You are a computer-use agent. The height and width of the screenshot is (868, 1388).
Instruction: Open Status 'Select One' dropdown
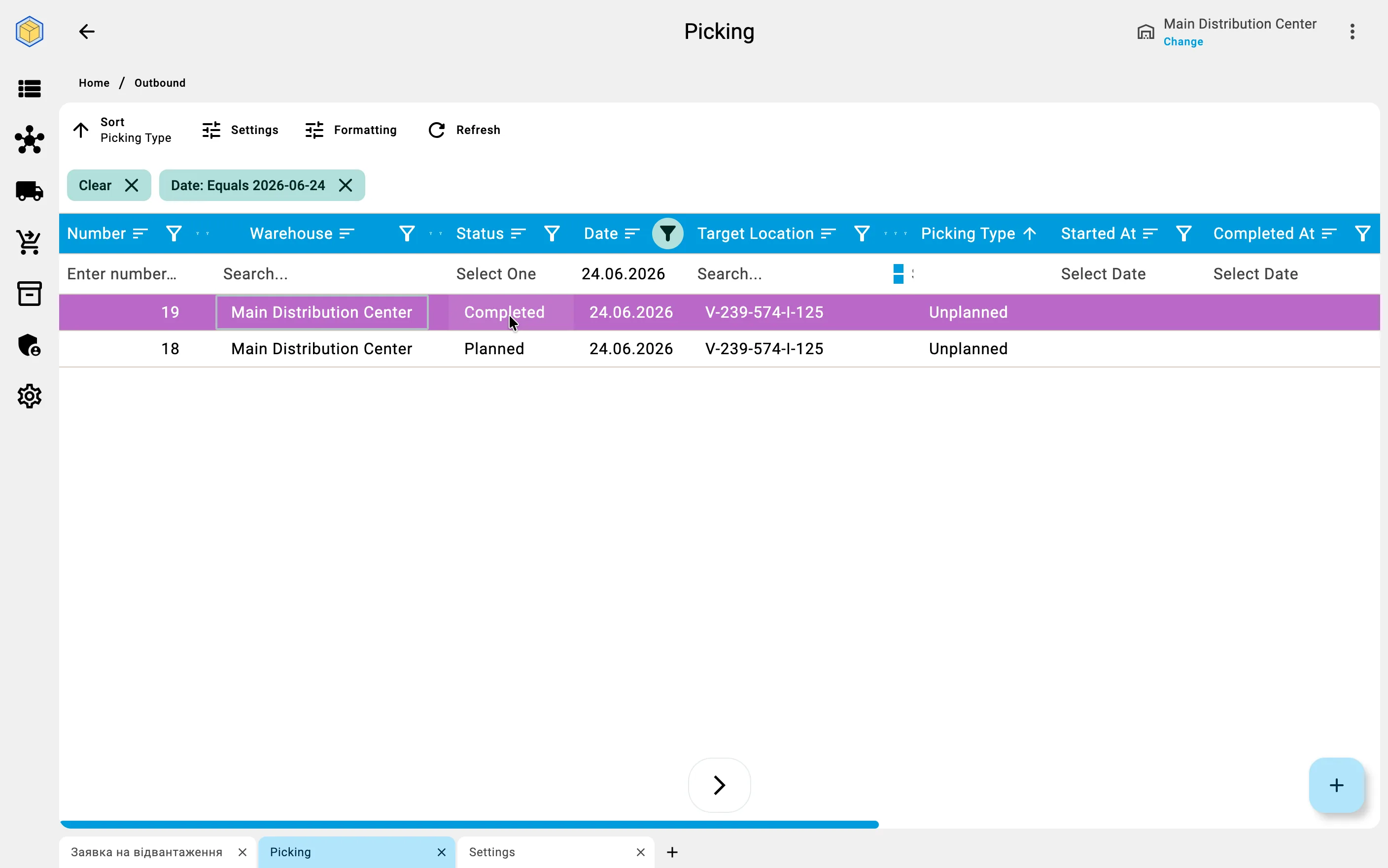495,274
